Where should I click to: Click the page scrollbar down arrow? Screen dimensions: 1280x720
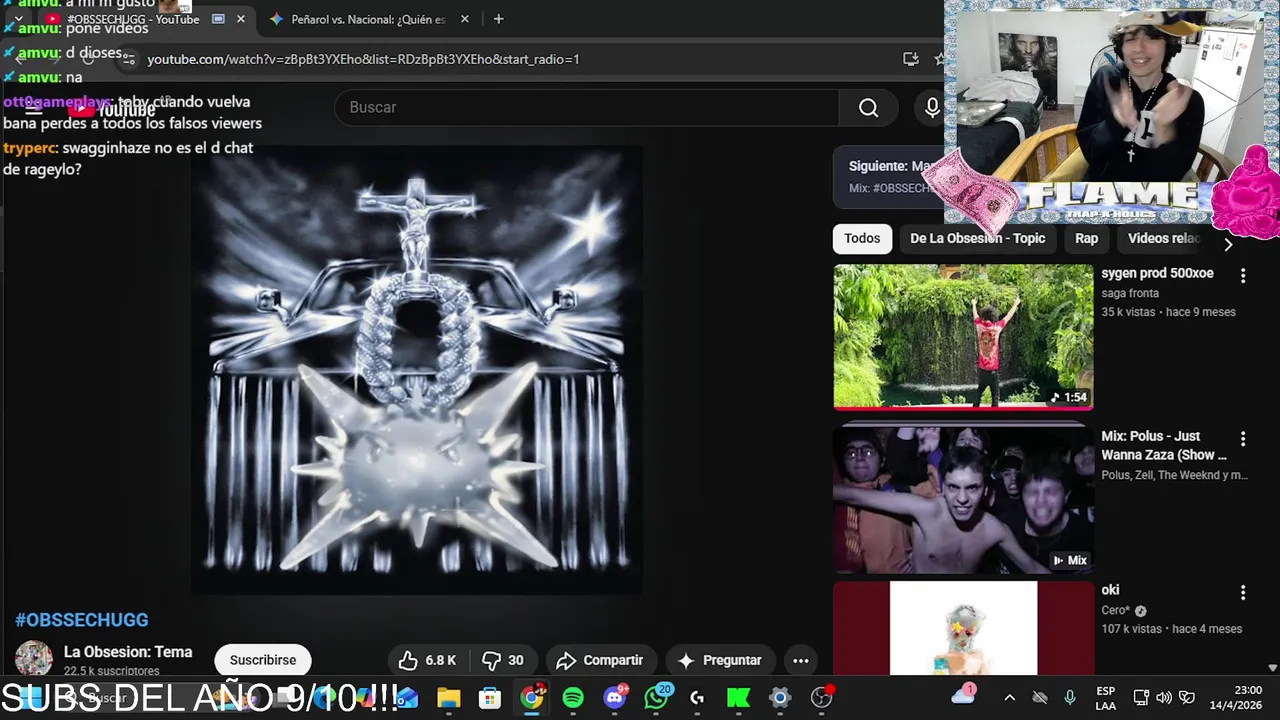(x=1272, y=667)
